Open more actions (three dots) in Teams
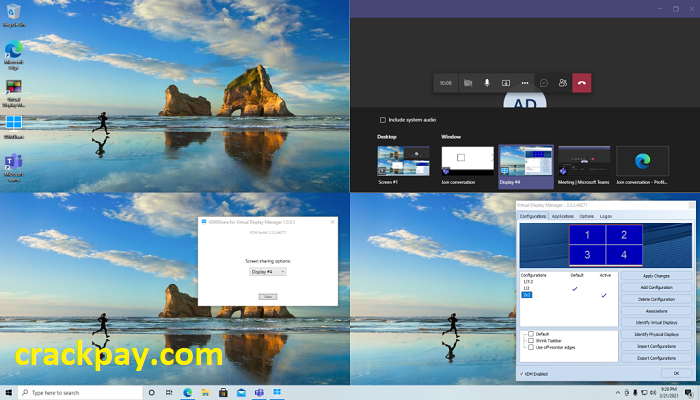700x400 pixels. pyautogui.click(x=525, y=83)
